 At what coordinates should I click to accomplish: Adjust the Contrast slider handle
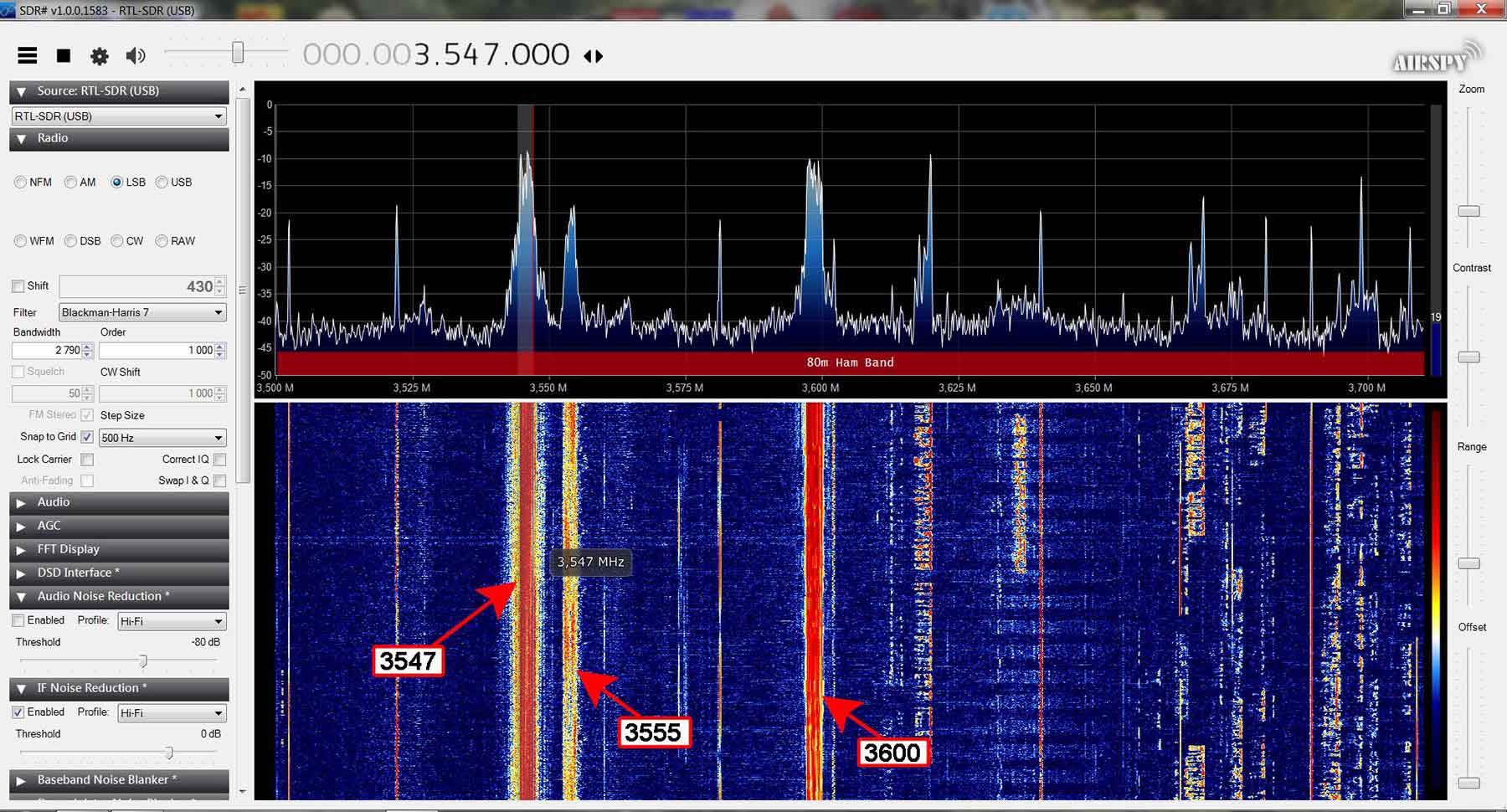pos(1469,357)
